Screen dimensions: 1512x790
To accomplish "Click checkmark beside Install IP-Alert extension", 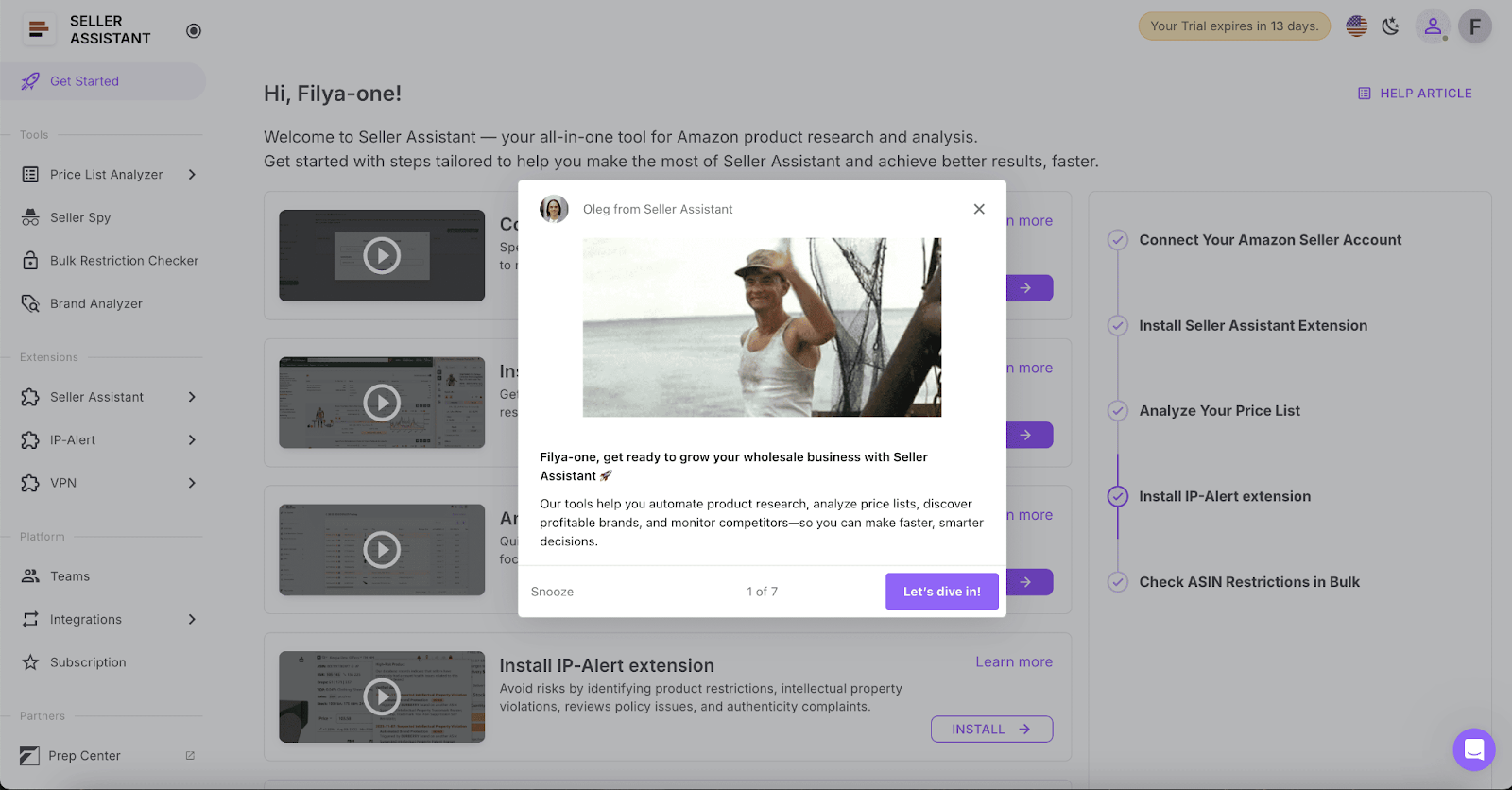I will coord(1118,497).
